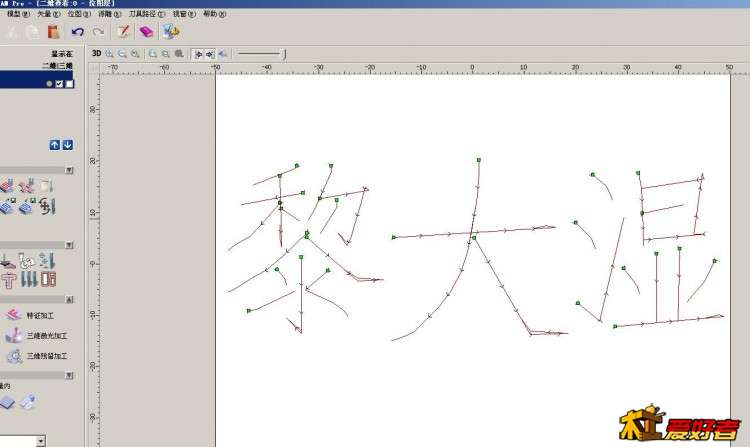This screenshot has width=750, height=447.
Task: Toggle the empty white layer checkbox
Action: pos(69,84)
